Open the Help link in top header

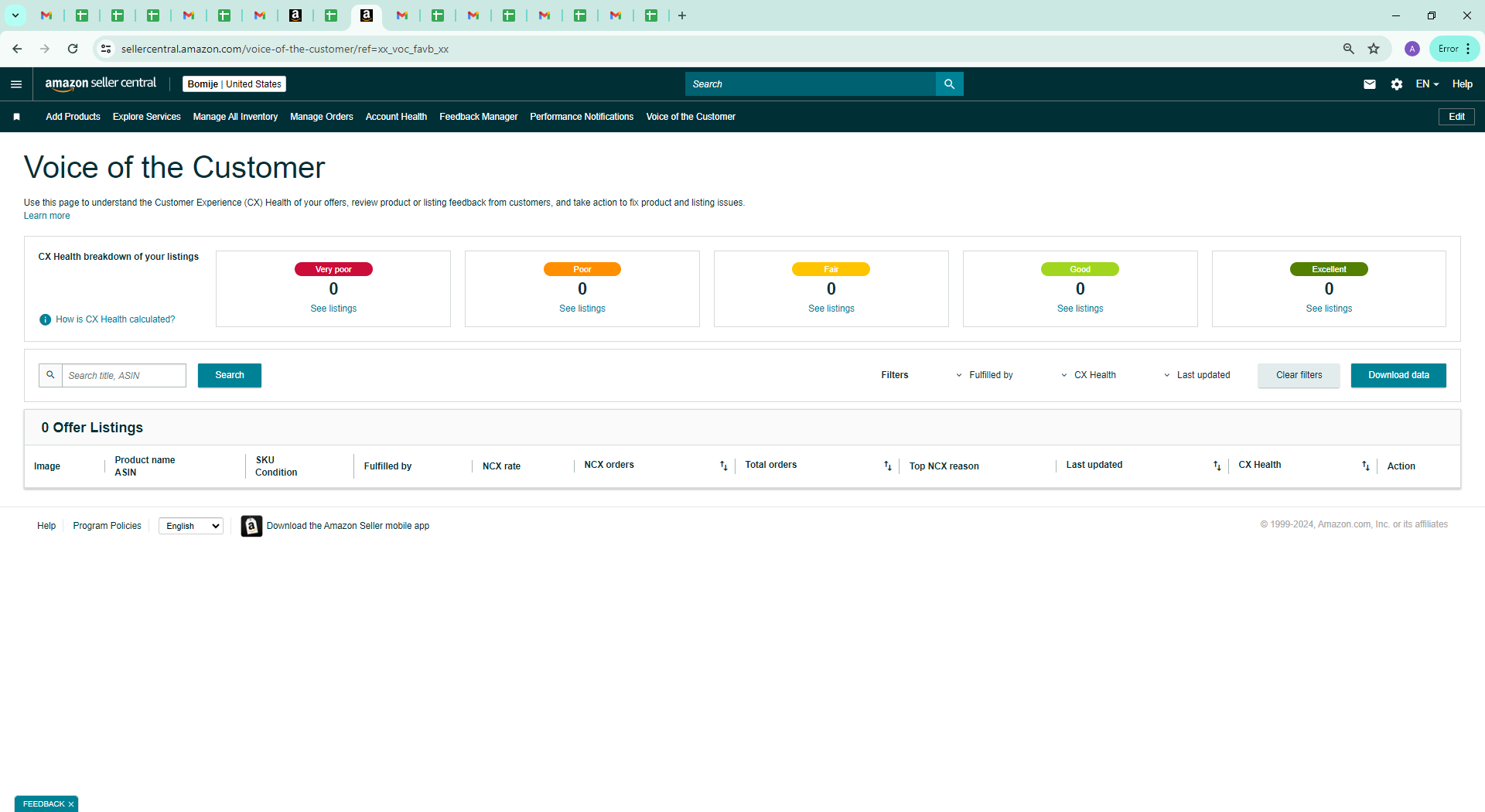click(1462, 84)
